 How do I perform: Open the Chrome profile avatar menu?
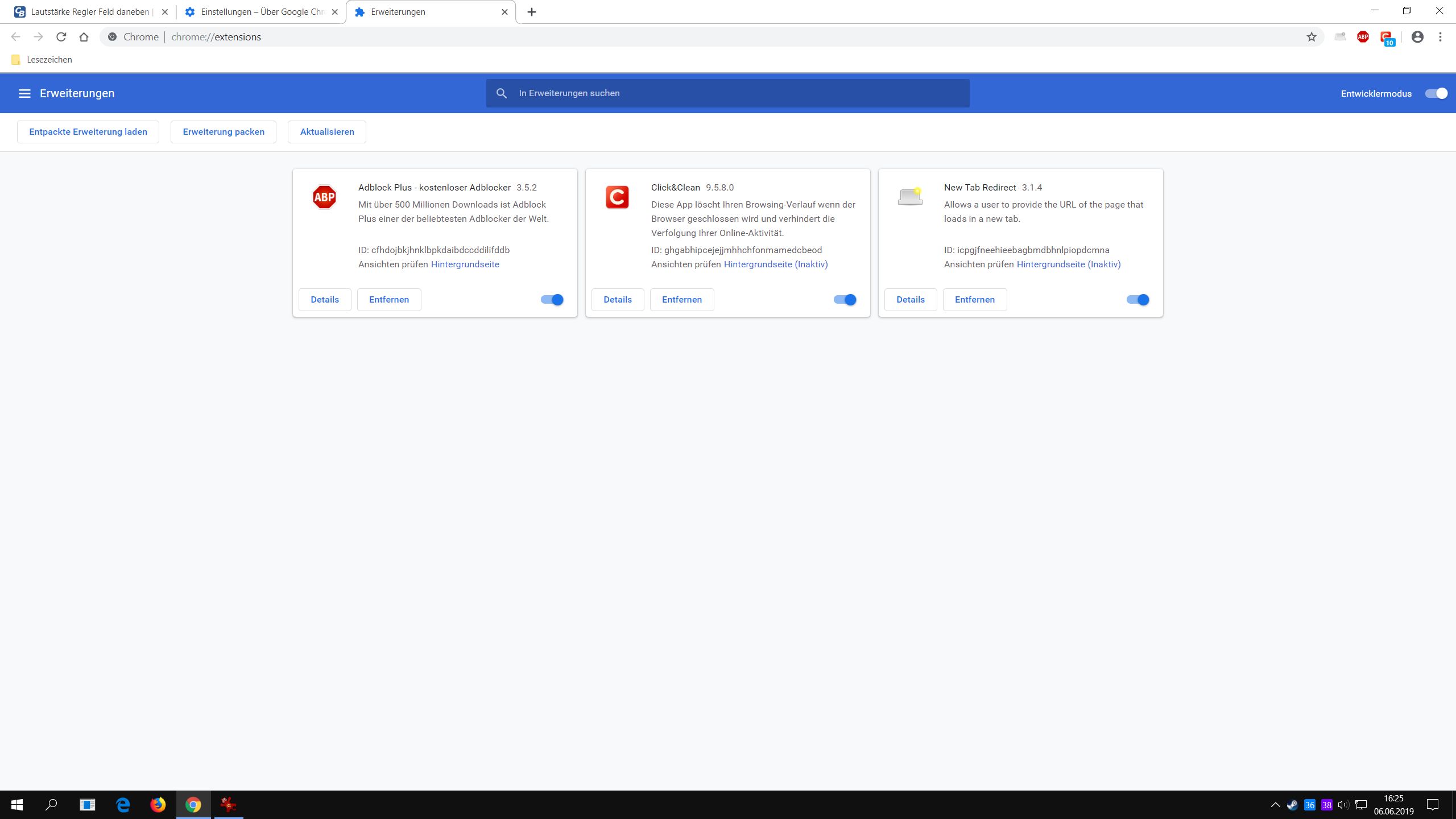pyautogui.click(x=1417, y=37)
